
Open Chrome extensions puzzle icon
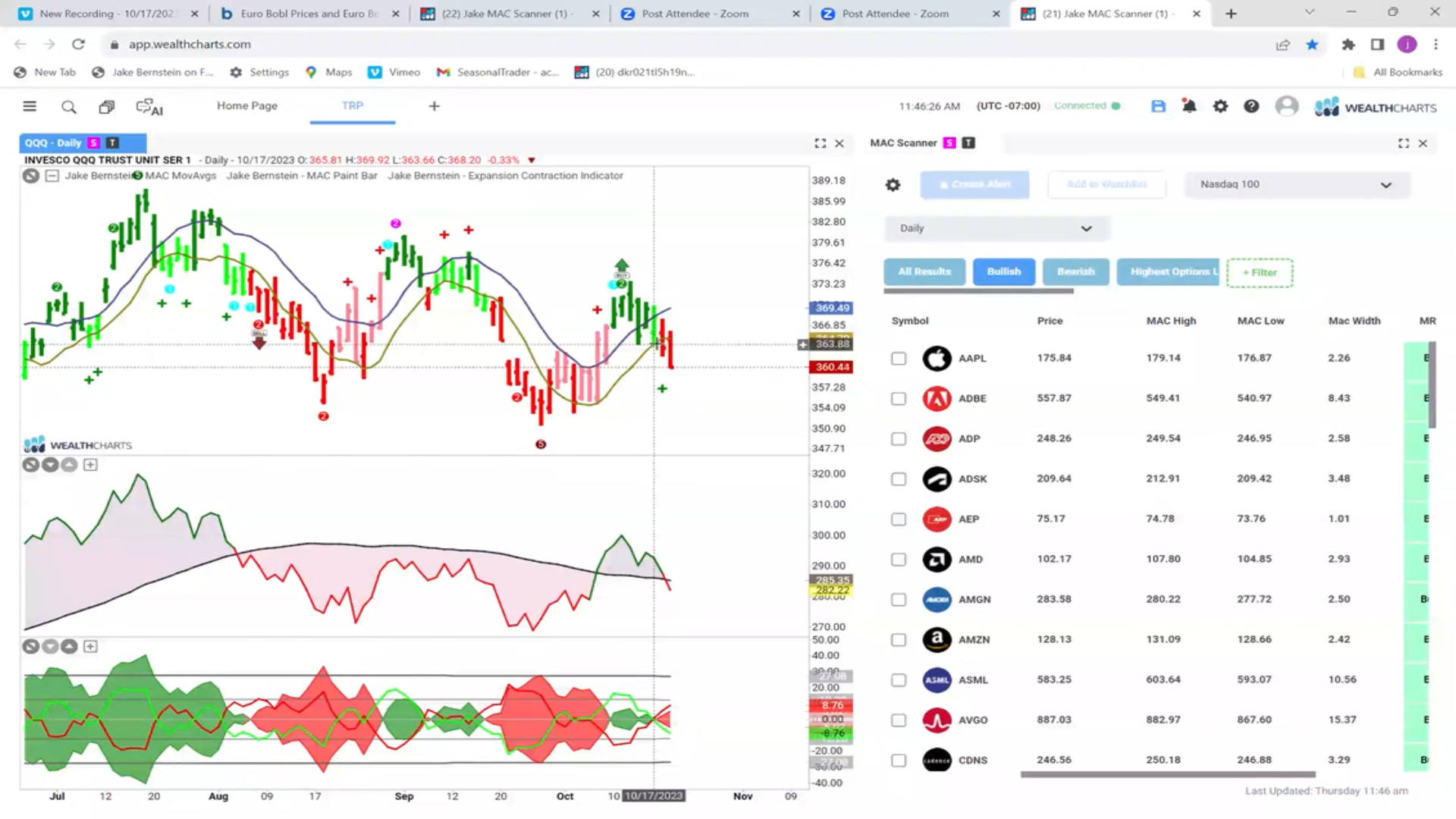[x=1348, y=45]
